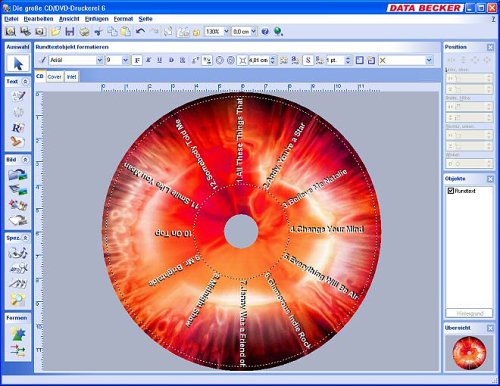
Task: Click the fourth icon in Bild panel
Action: pos(18,220)
